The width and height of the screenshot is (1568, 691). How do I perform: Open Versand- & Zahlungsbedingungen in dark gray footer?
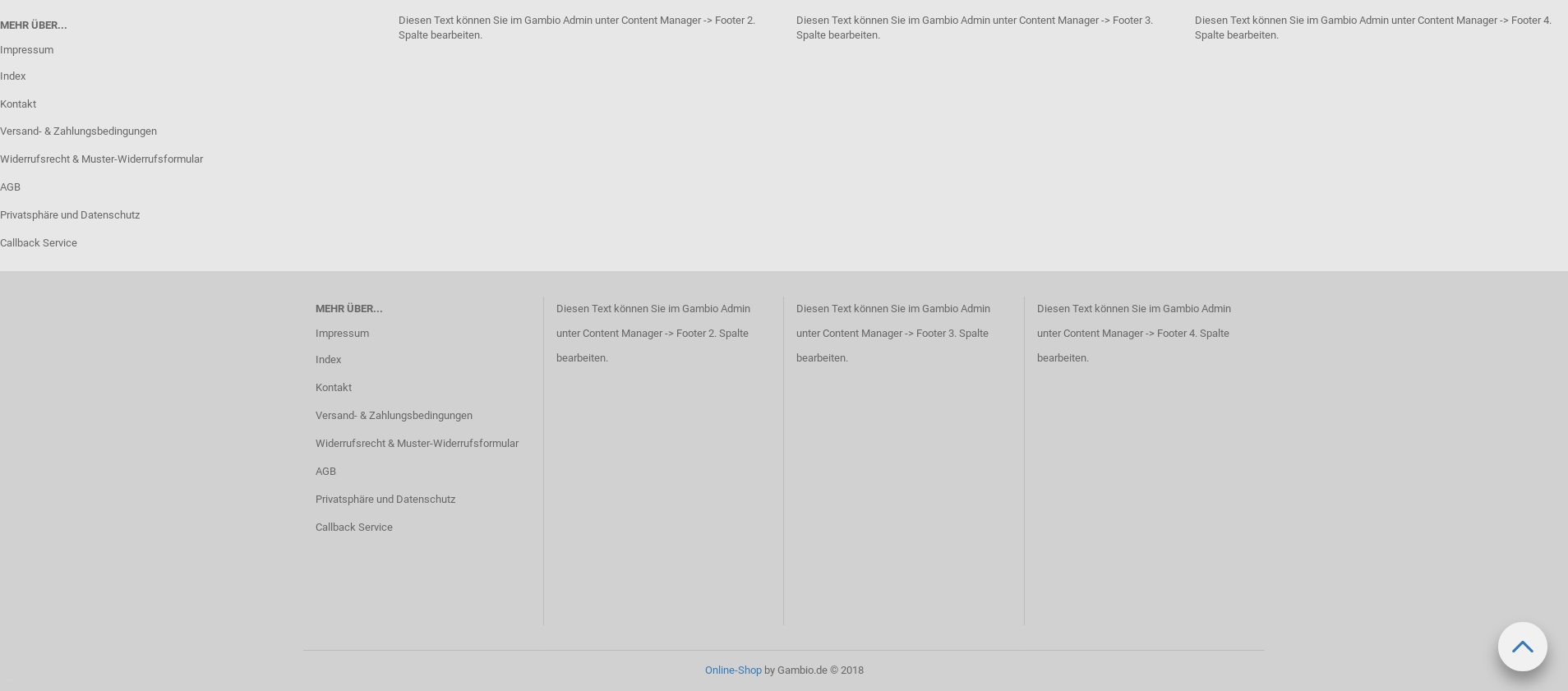[394, 415]
